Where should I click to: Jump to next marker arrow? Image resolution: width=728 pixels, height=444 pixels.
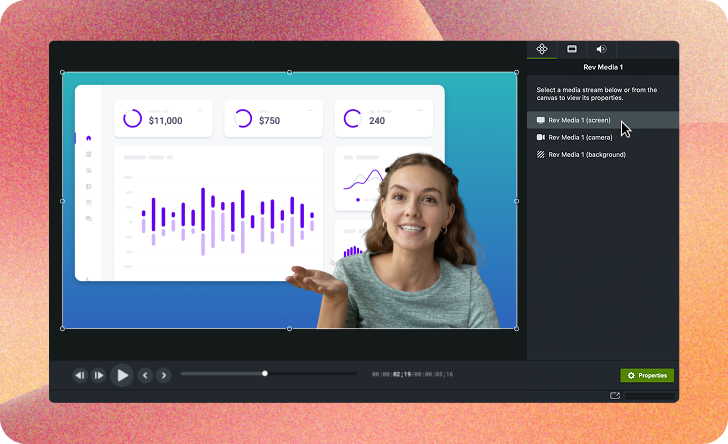163,375
